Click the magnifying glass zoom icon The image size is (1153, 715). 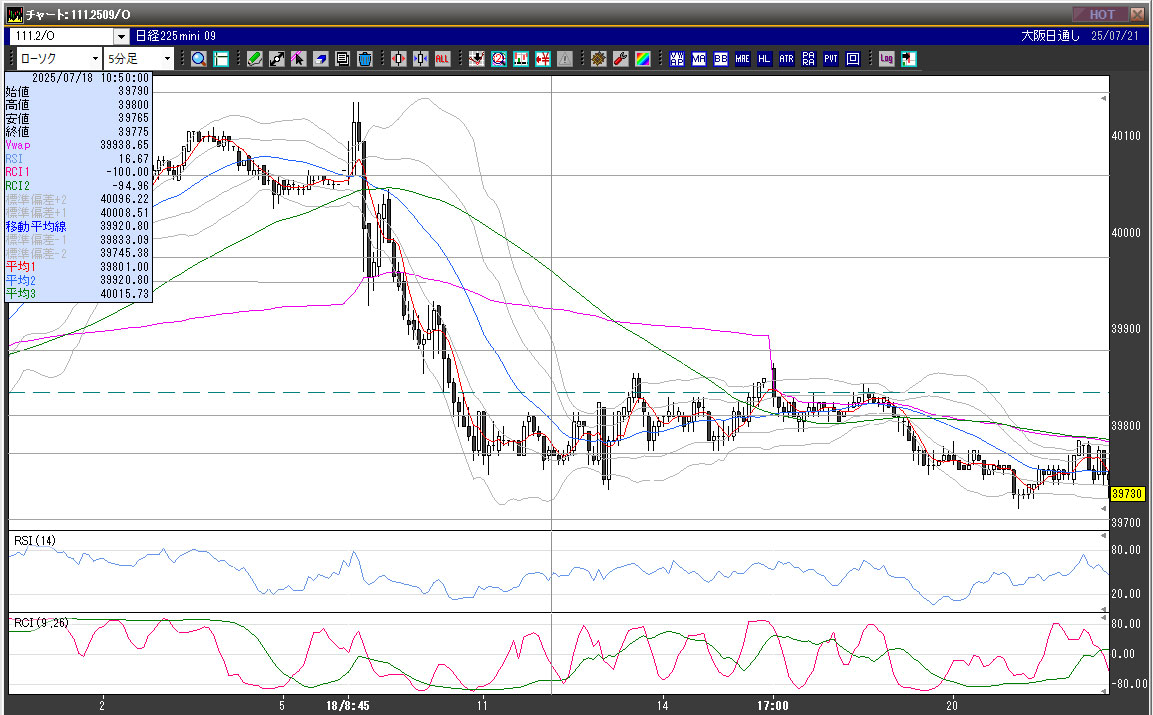pos(199,59)
